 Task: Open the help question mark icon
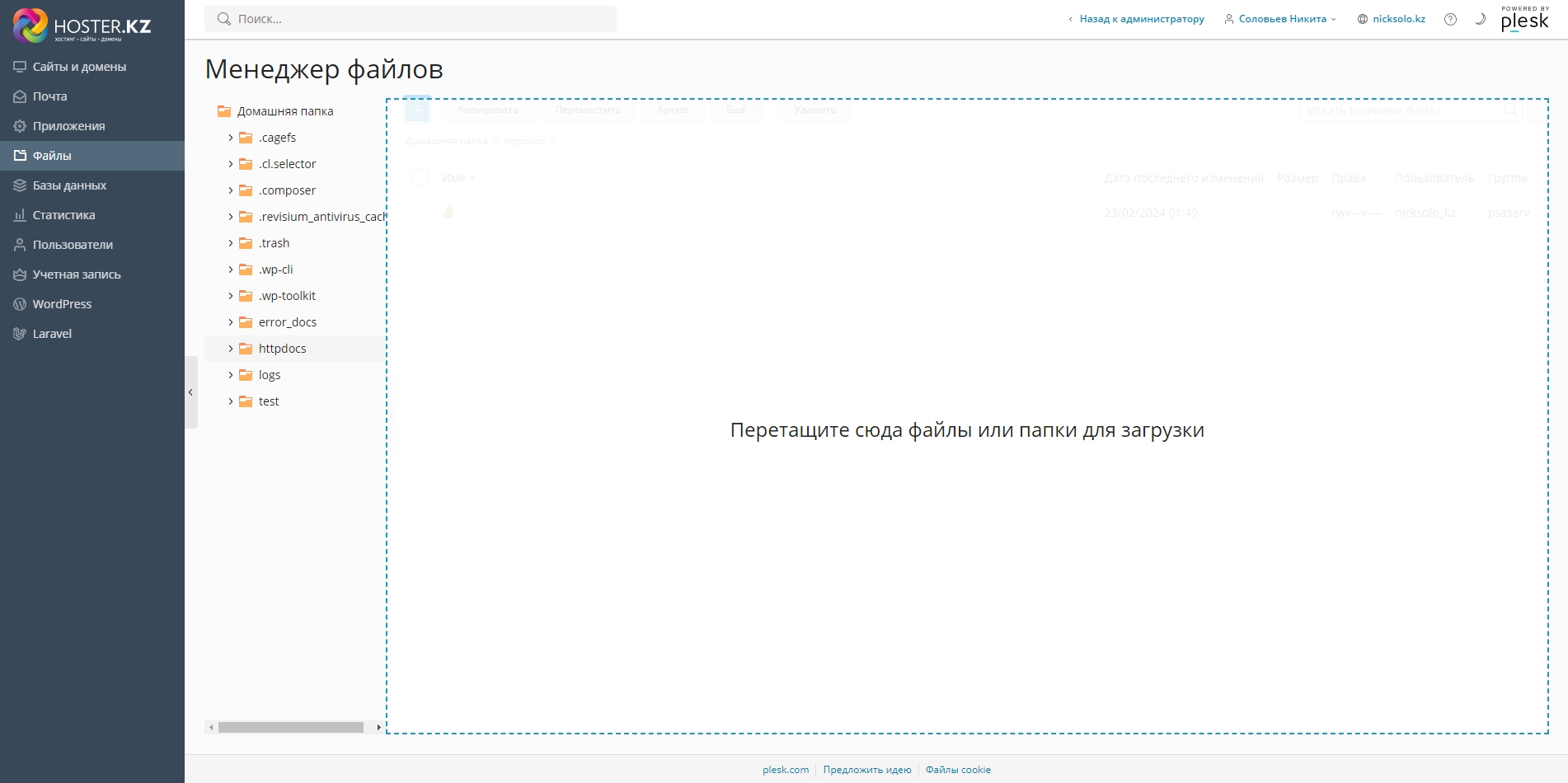coord(1450,19)
